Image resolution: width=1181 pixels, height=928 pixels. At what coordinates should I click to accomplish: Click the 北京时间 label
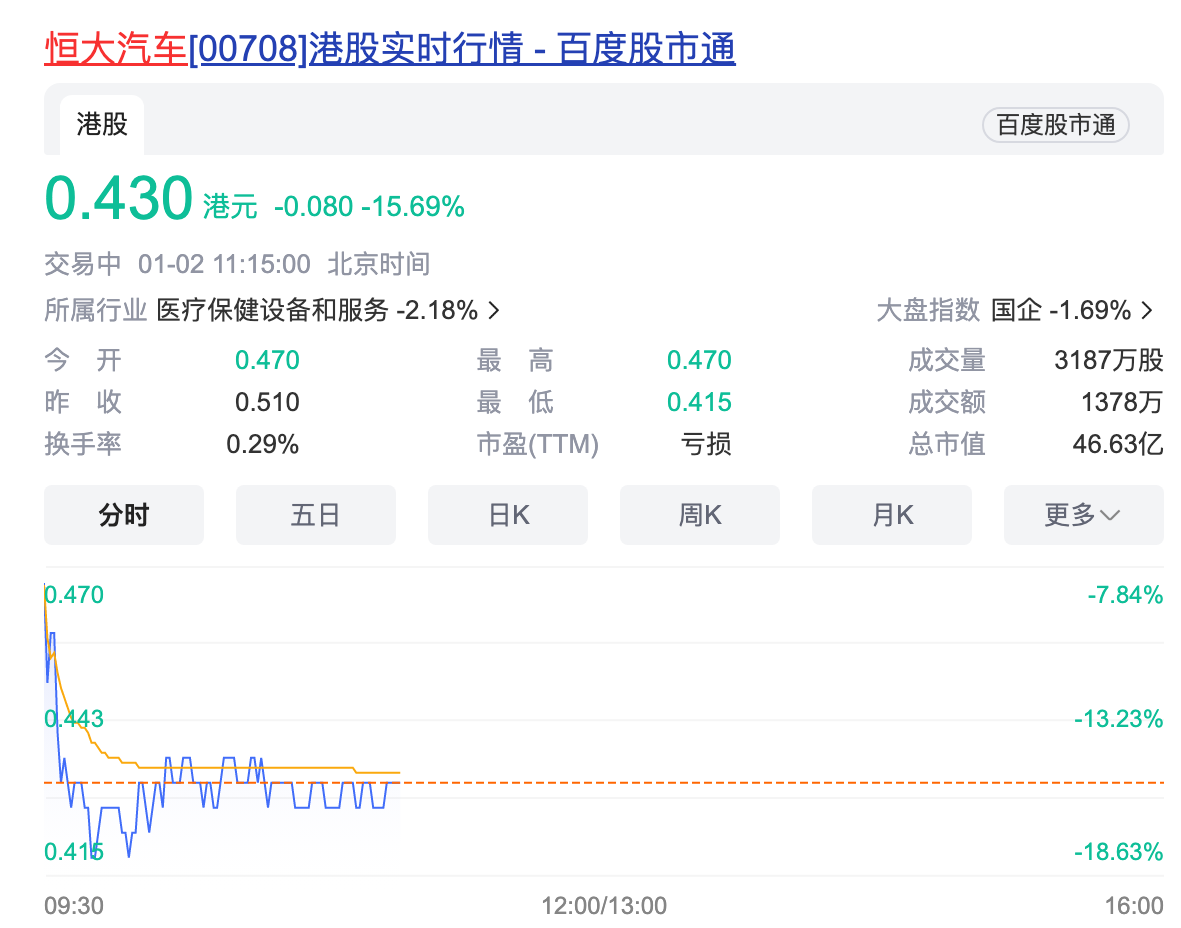tap(379, 264)
